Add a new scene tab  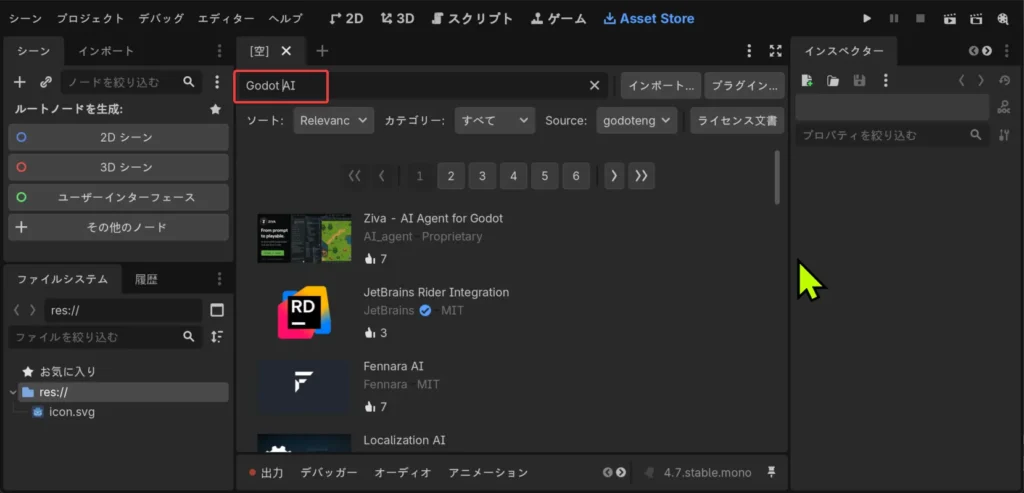click(322, 51)
